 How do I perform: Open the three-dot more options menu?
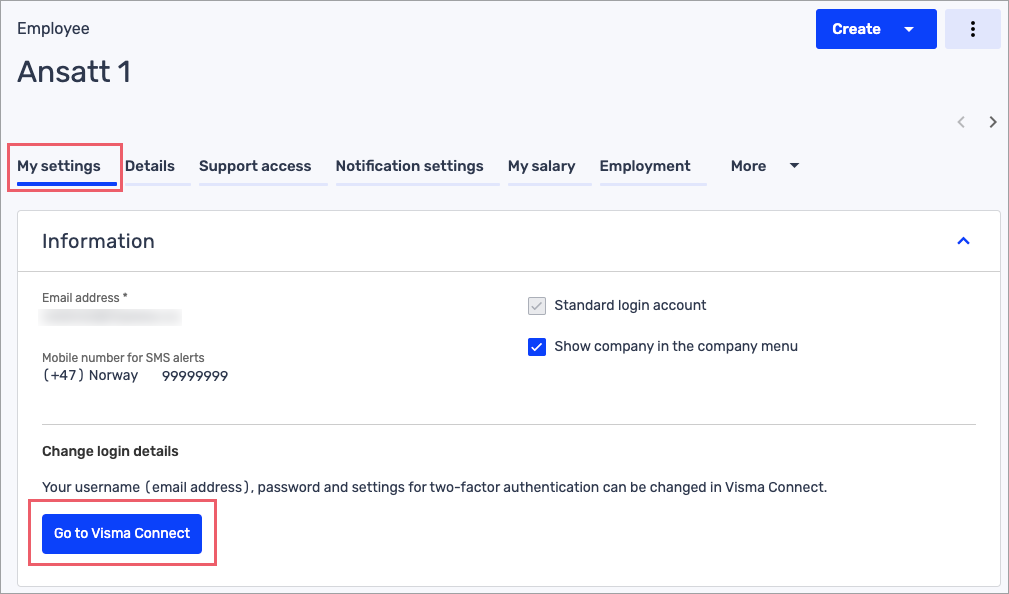point(972,29)
